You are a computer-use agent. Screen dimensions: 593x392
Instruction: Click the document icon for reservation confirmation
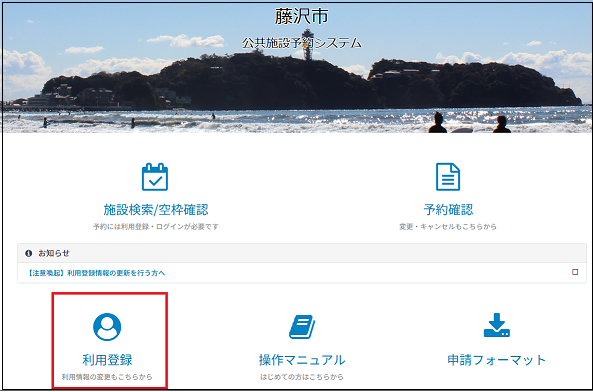[448, 177]
